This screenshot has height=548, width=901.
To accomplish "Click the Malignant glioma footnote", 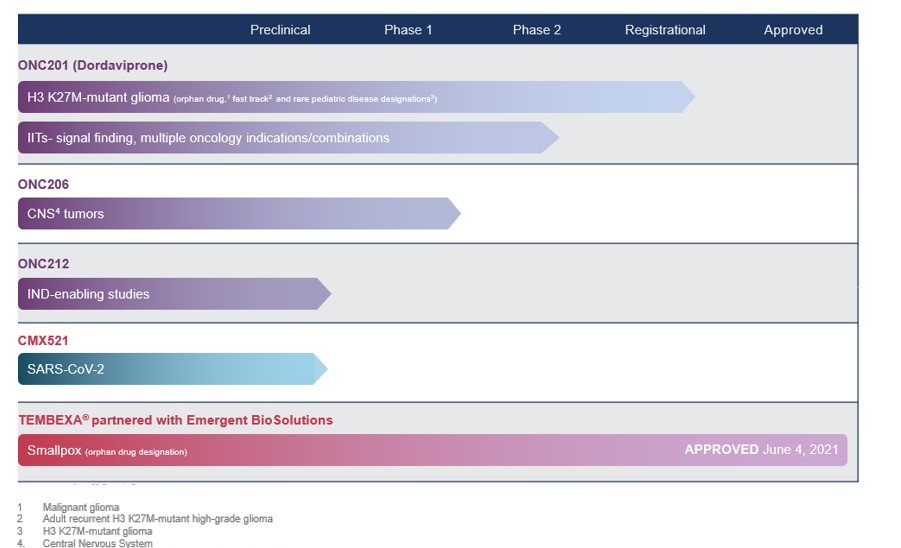I will [x=80, y=508].
